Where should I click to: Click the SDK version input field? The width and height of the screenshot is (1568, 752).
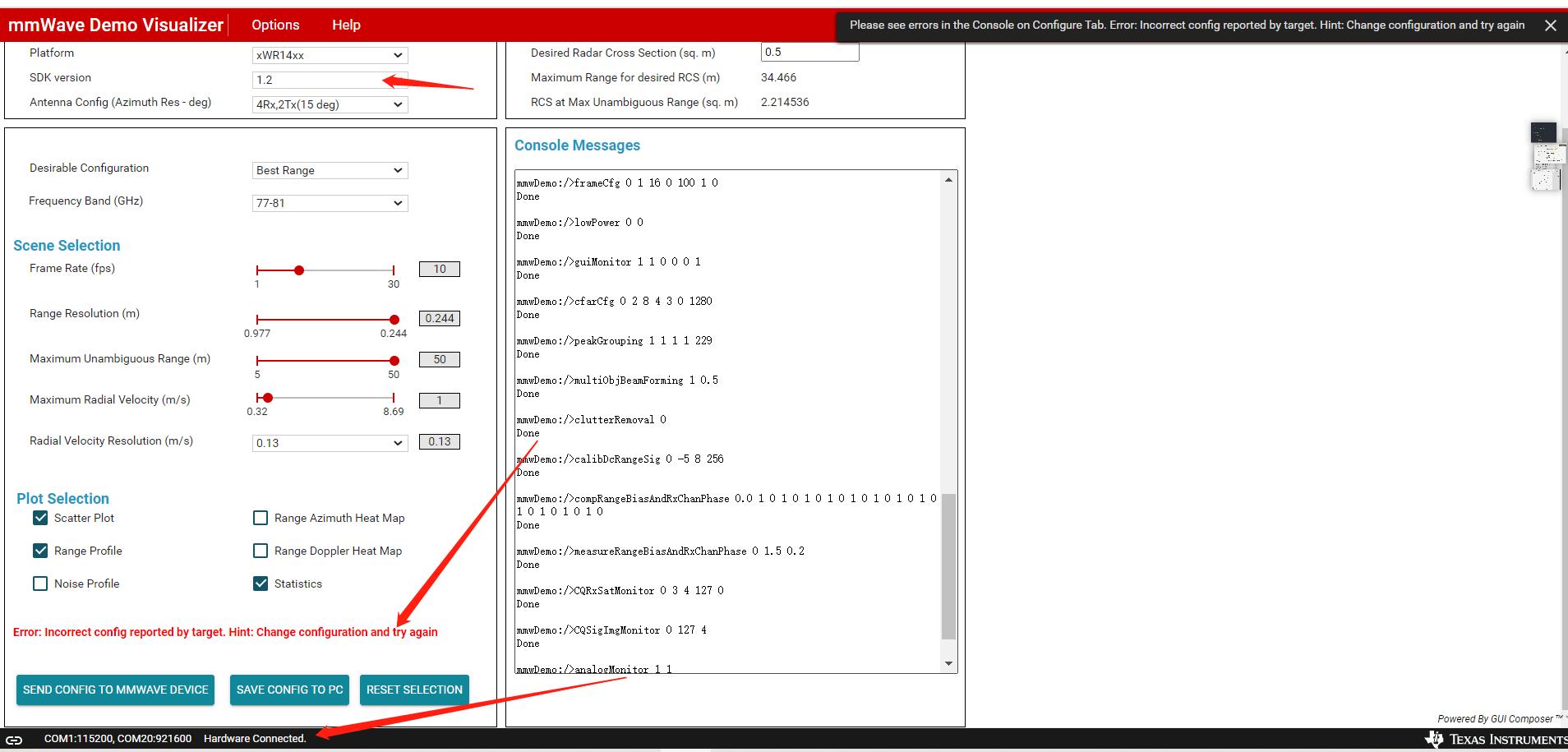coord(330,80)
